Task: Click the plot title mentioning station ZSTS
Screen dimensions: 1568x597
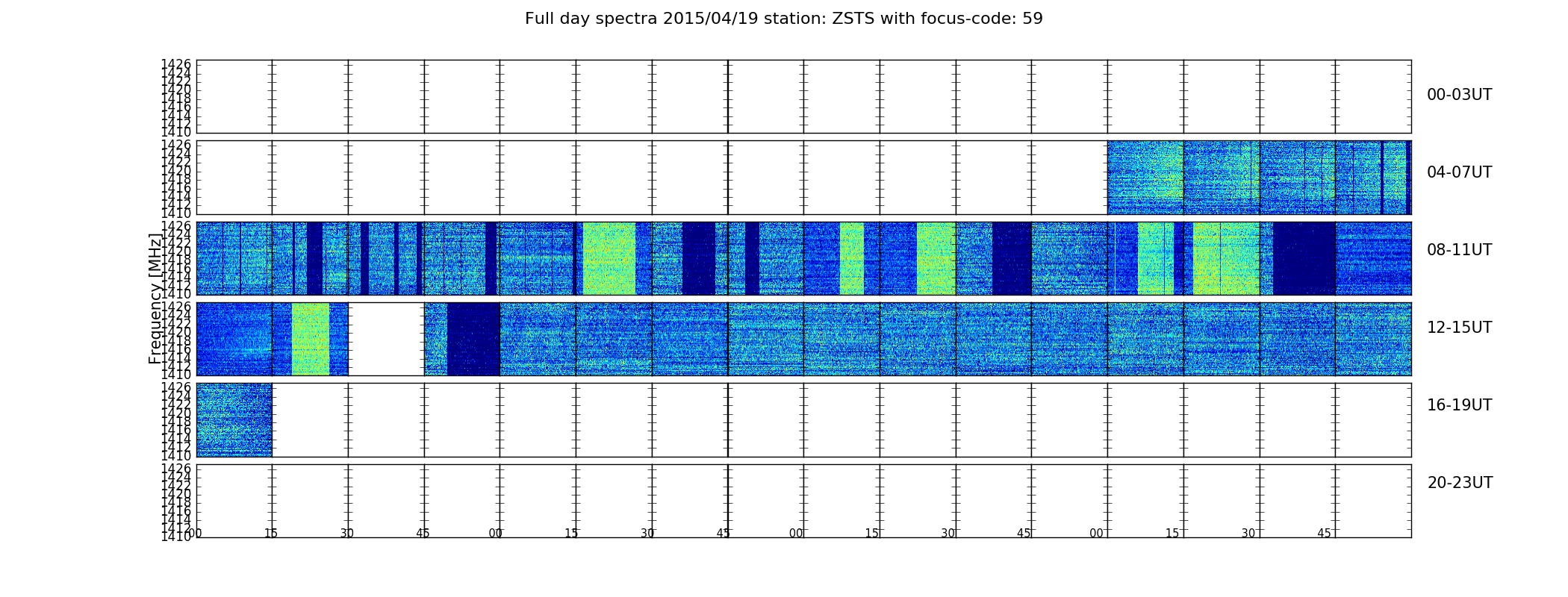Action: click(x=783, y=19)
